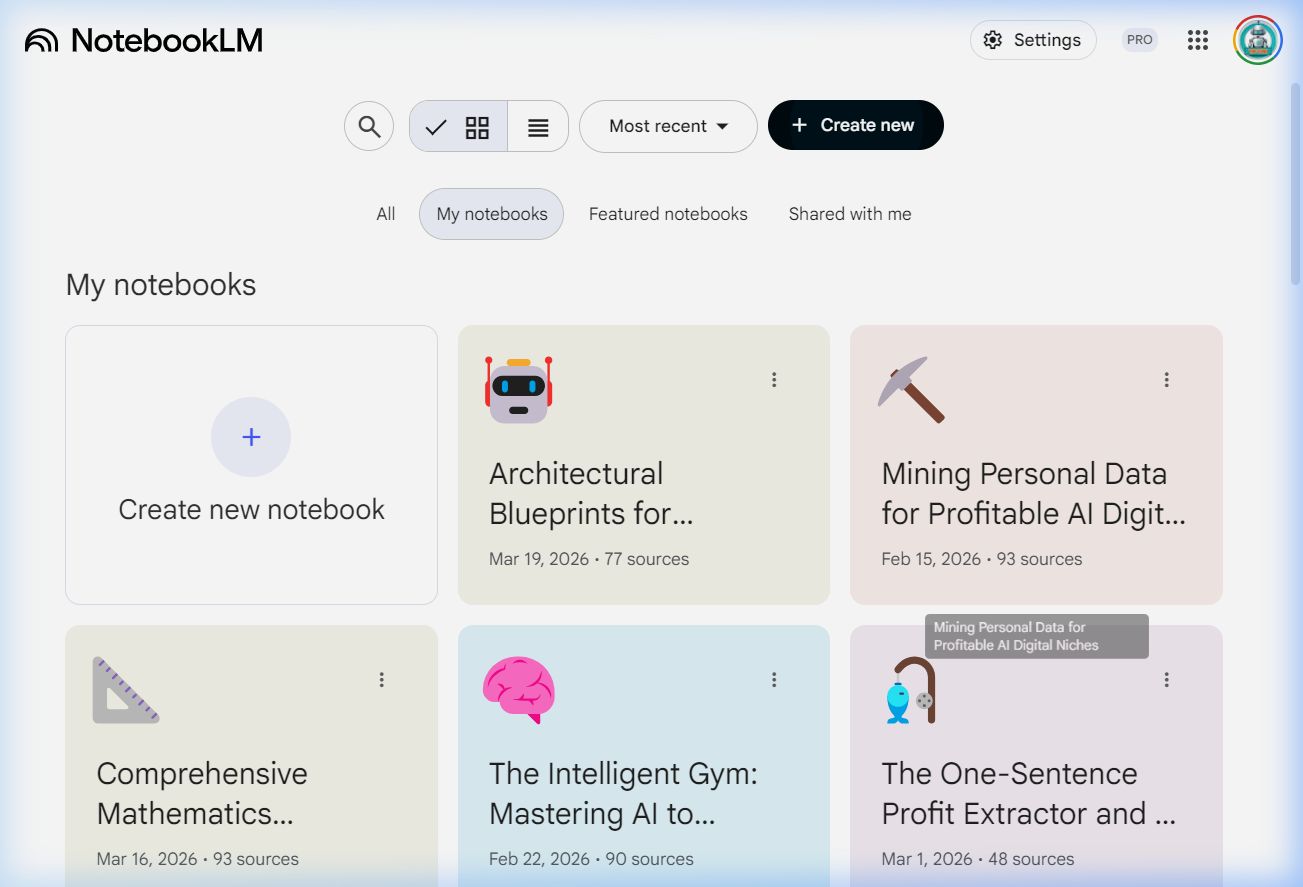Click the blue plus circle icon
The height and width of the screenshot is (887, 1303).
pos(251,437)
